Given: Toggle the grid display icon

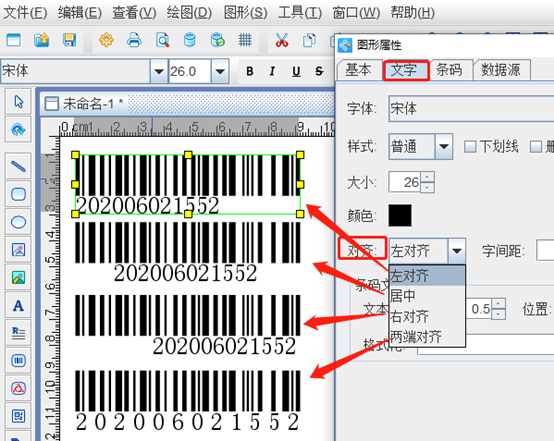Looking at the screenshot, I should coord(245,40).
